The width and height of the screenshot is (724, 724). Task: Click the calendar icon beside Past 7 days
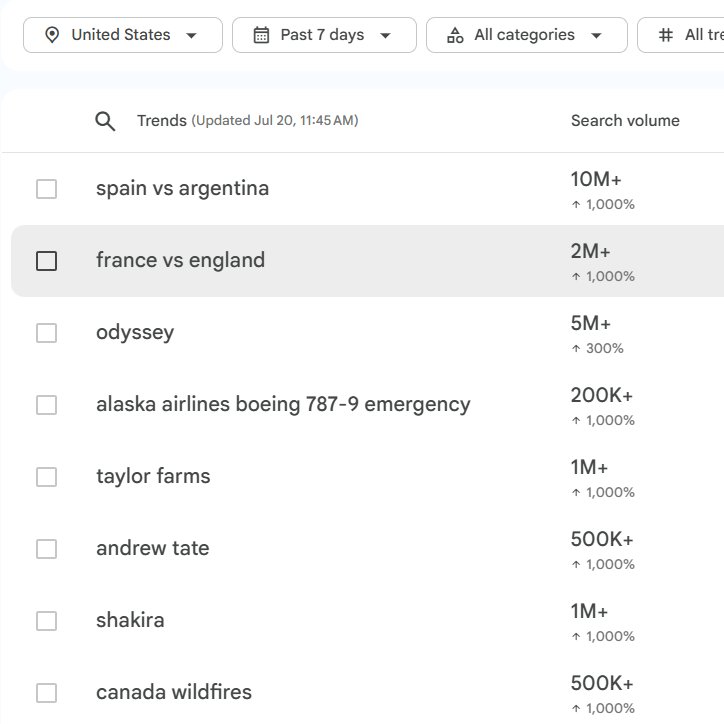261,35
